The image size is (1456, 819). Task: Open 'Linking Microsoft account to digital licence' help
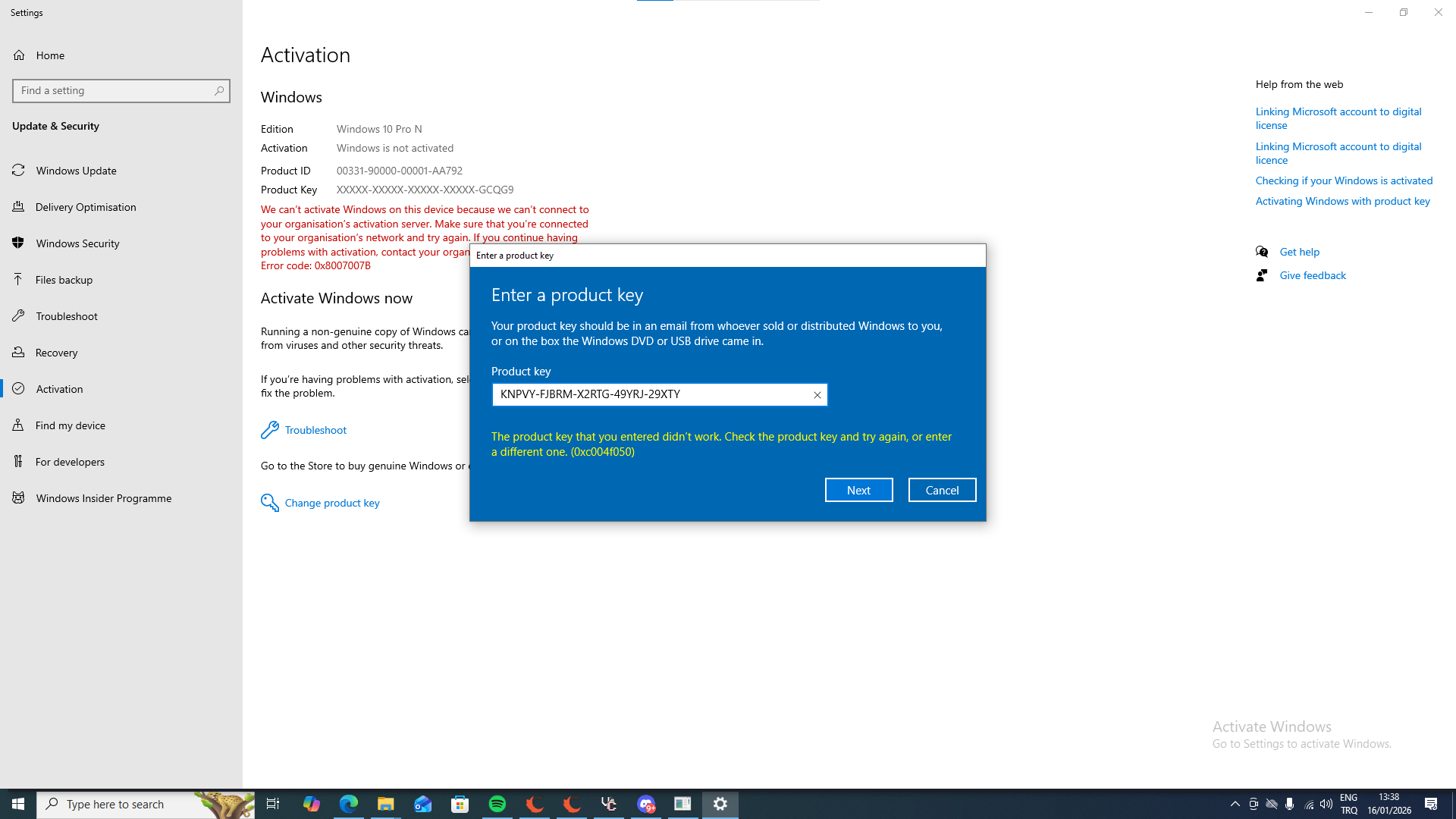(x=1338, y=153)
